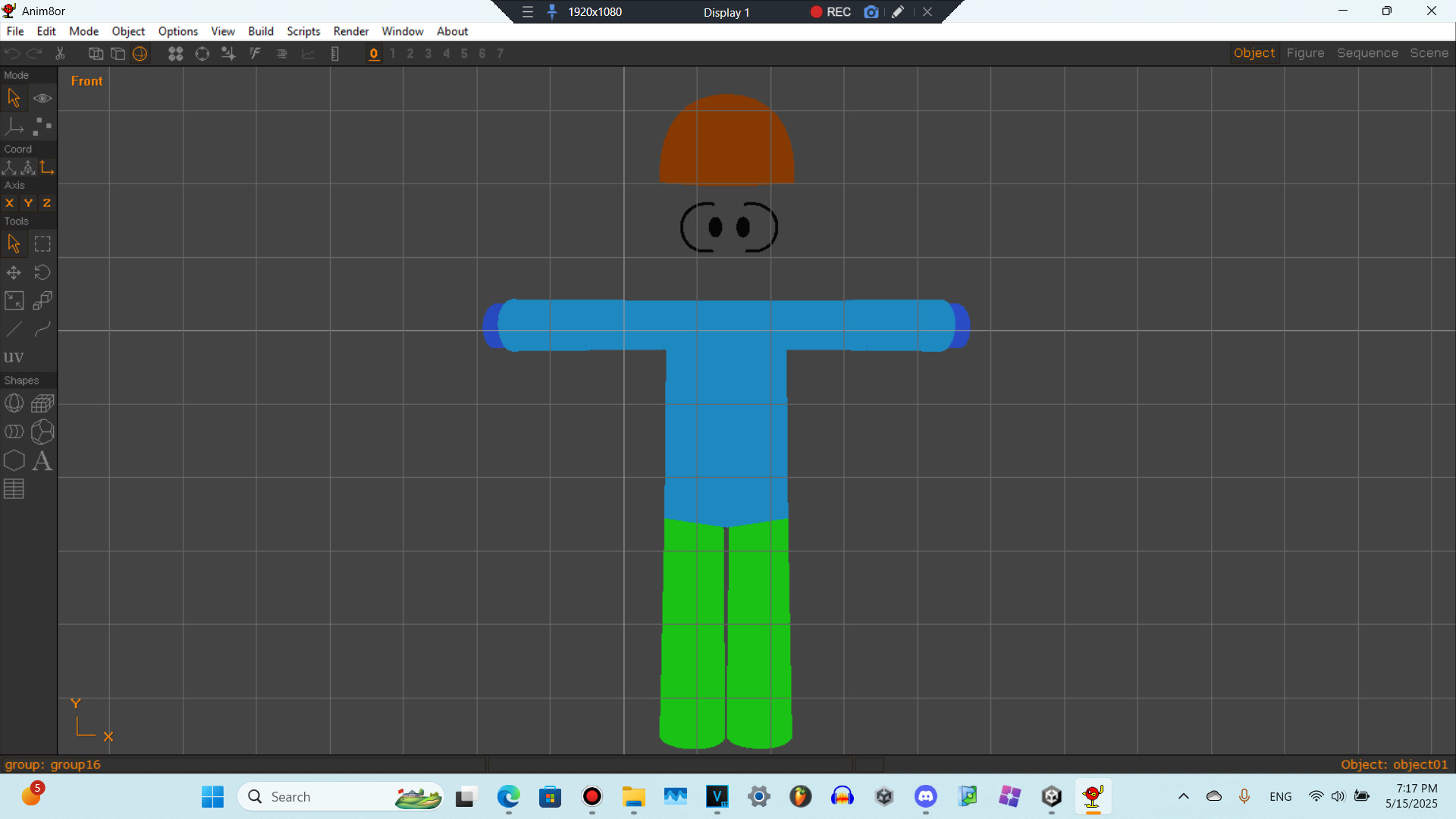Switch to the Figure mode tab
Image resolution: width=1456 pixels, height=819 pixels.
point(1305,53)
